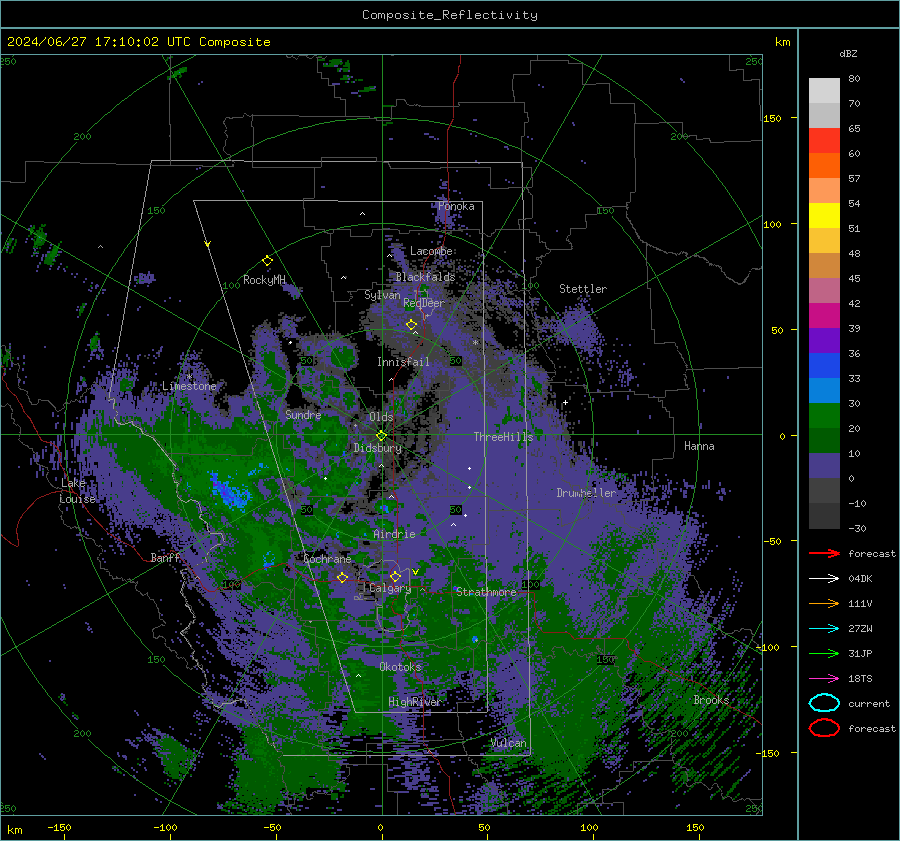Click the blue echo cell southeast of Strathmore

click(x=475, y=639)
